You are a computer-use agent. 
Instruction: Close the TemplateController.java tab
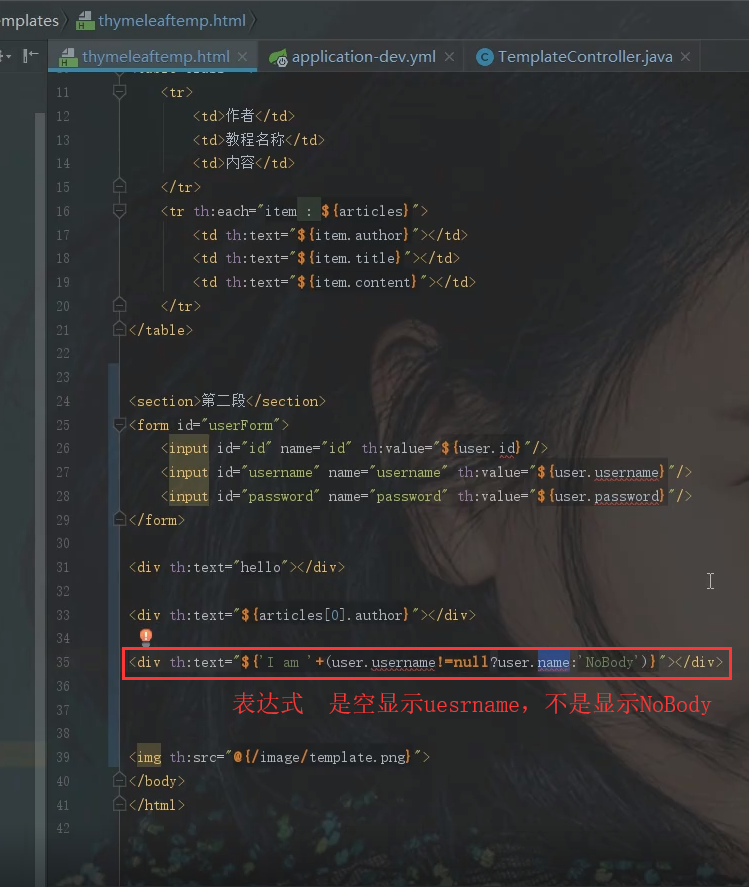[x=685, y=57]
